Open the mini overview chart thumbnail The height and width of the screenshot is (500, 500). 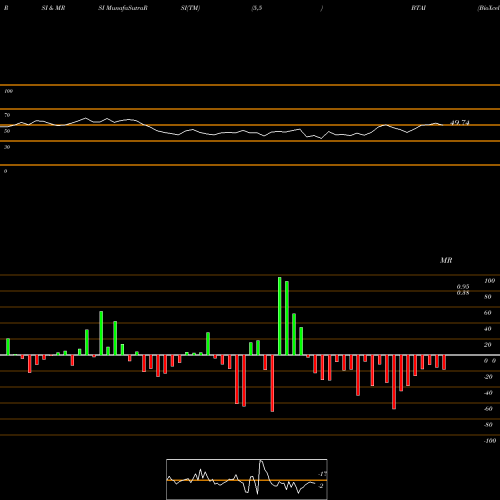pyautogui.click(x=247, y=479)
